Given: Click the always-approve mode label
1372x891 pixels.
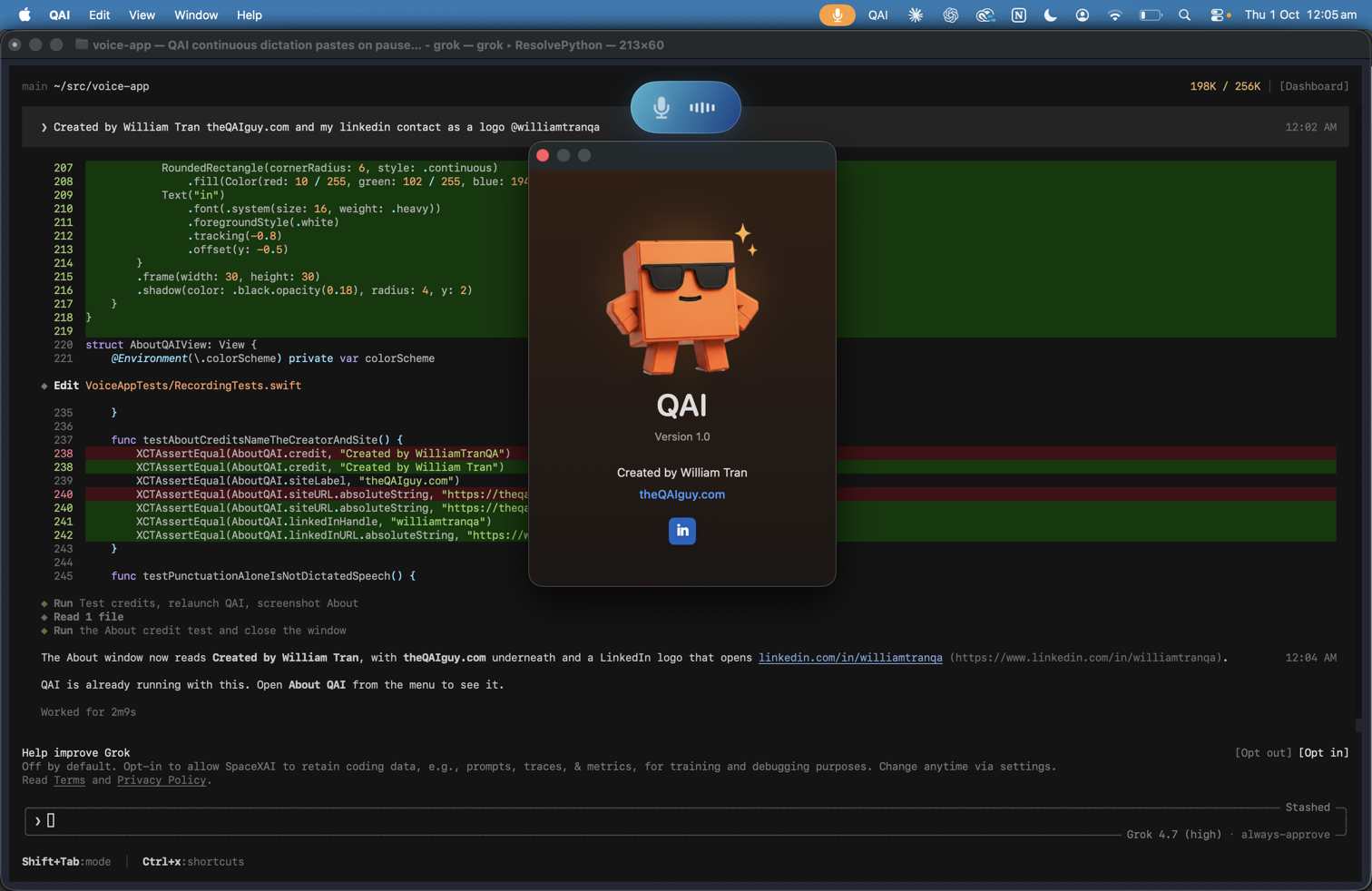Looking at the screenshot, I should (x=1285, y=835).
